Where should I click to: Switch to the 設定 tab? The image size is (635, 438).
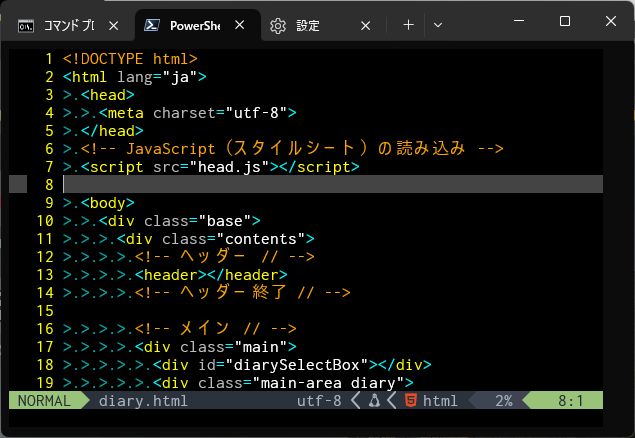[x=308, y=25]
